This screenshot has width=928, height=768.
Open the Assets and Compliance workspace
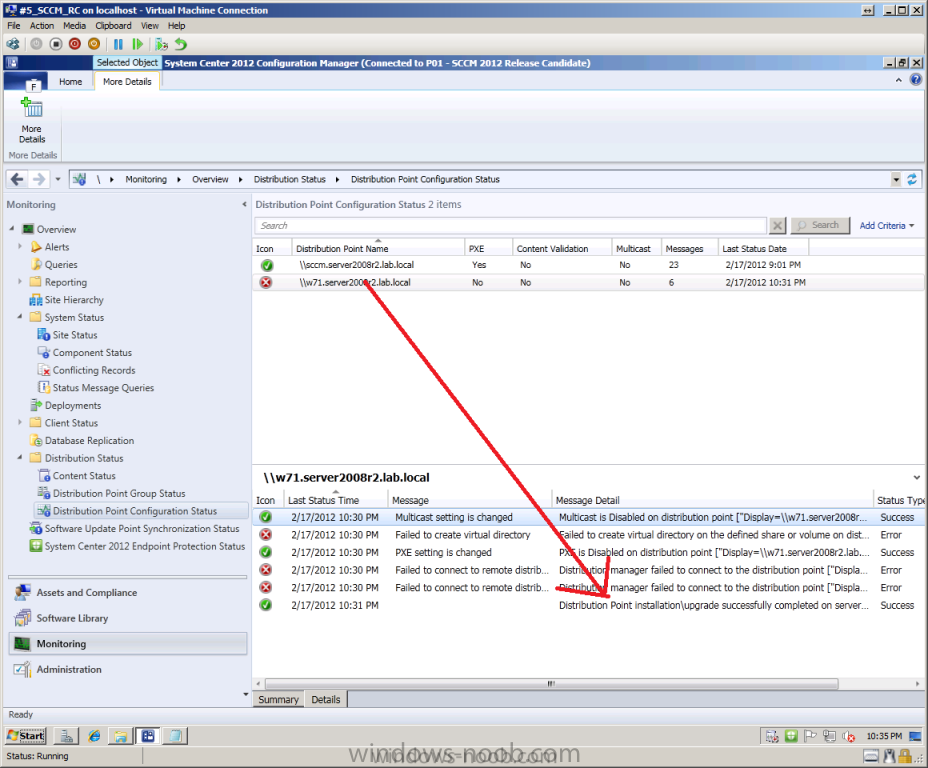[128, 593]
